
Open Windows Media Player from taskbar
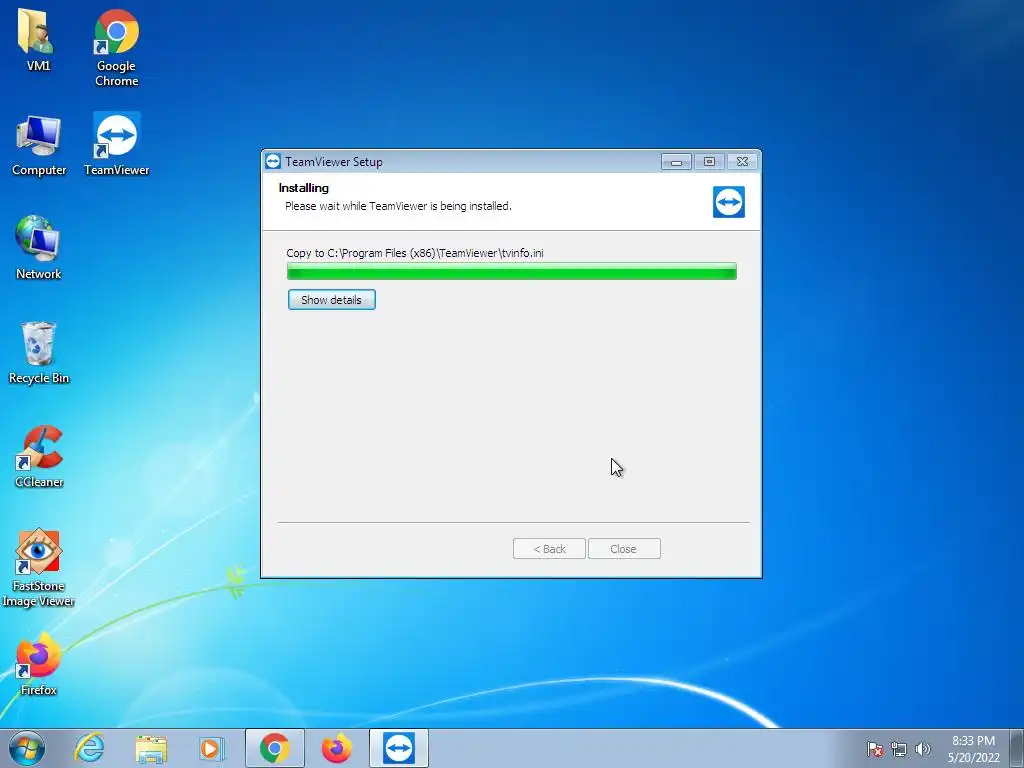click(212, 748)
